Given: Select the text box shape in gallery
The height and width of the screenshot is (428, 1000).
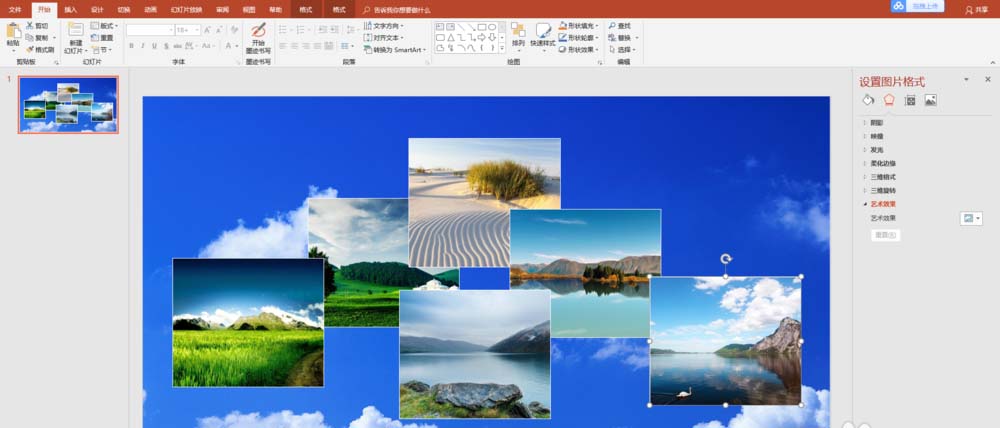Looking at the screenshot, I should coord(440,27).
